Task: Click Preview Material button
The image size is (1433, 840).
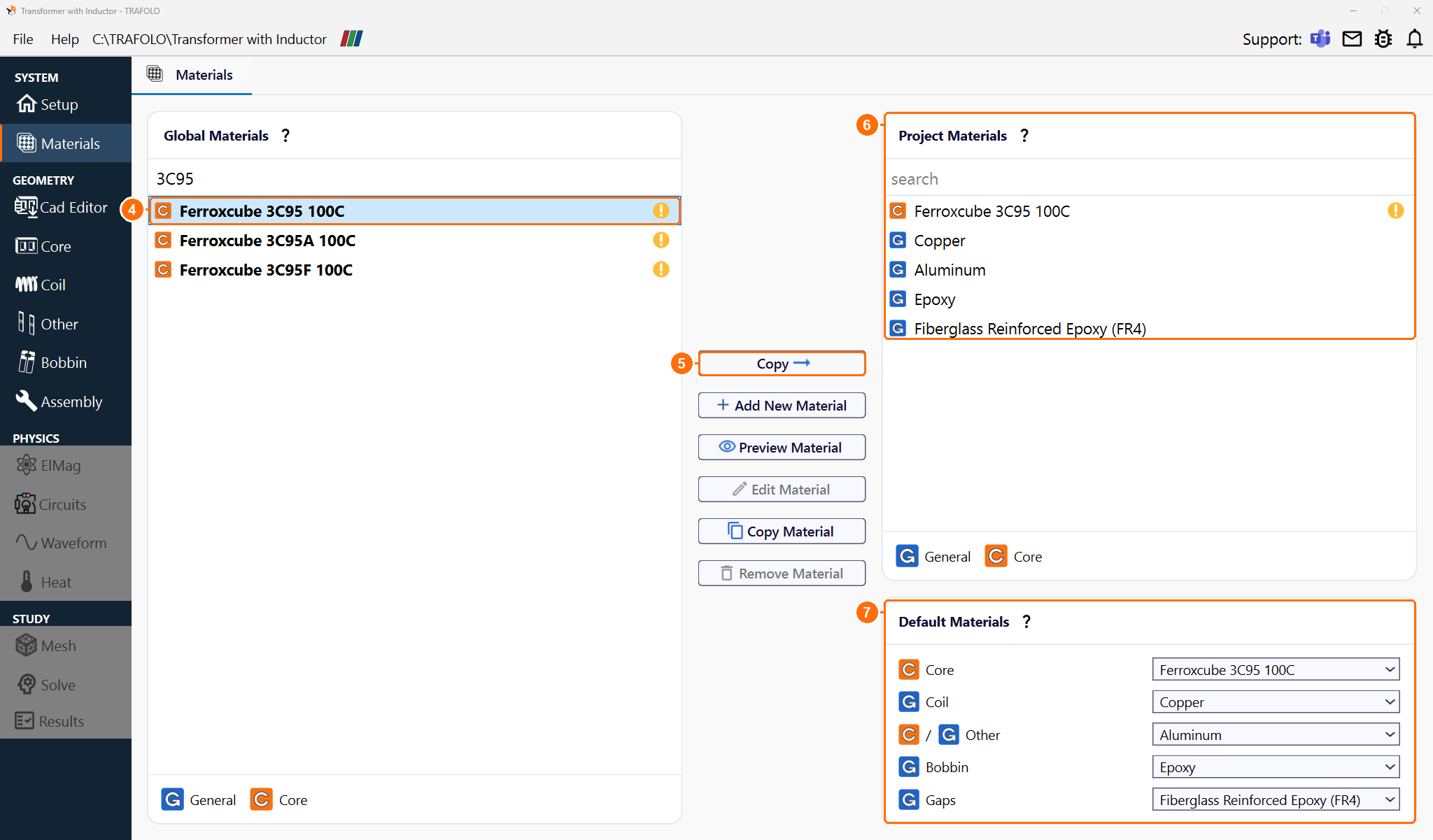Action: click(x=782, y=447)
